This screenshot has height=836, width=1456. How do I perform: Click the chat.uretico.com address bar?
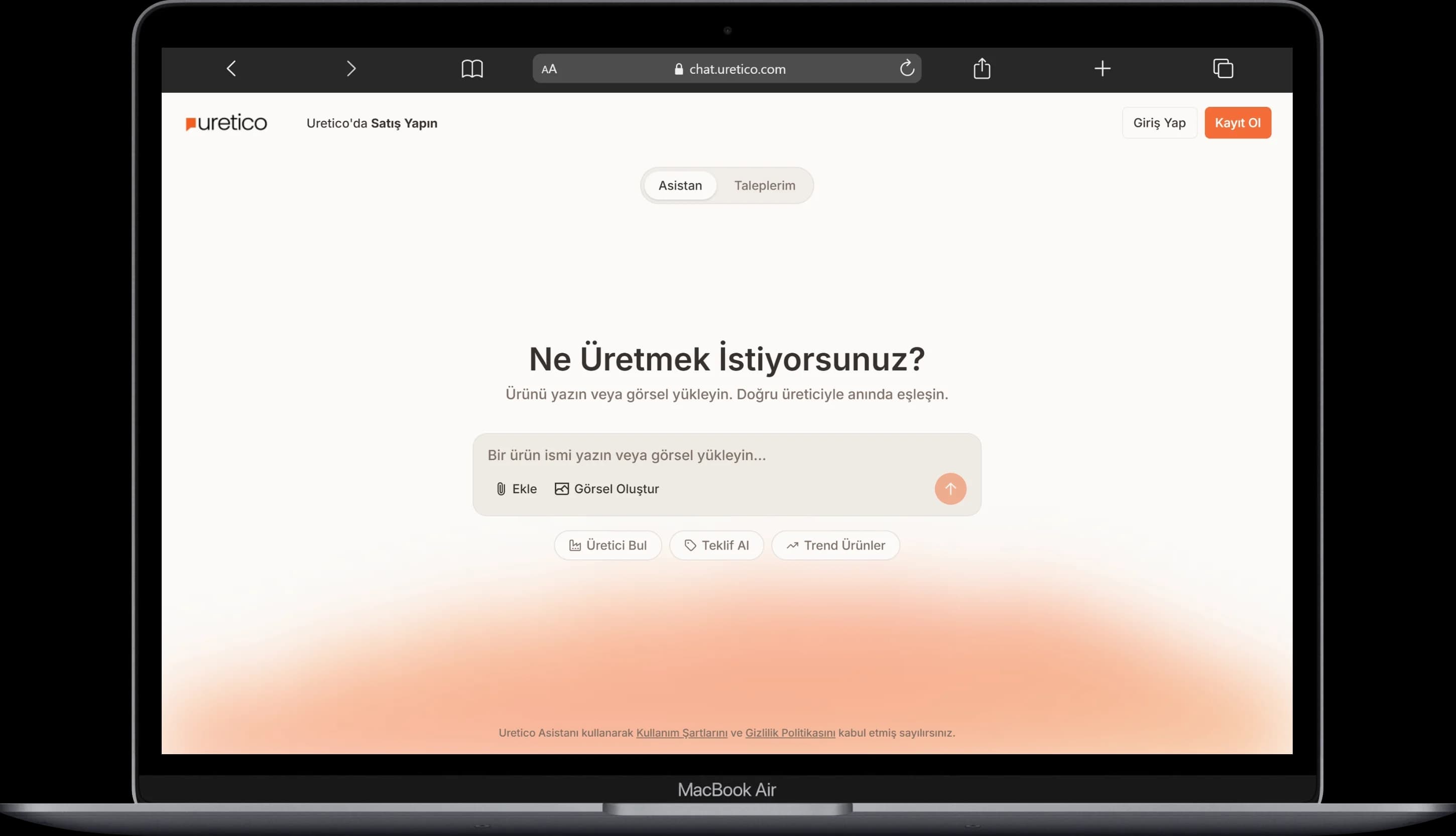727,69
